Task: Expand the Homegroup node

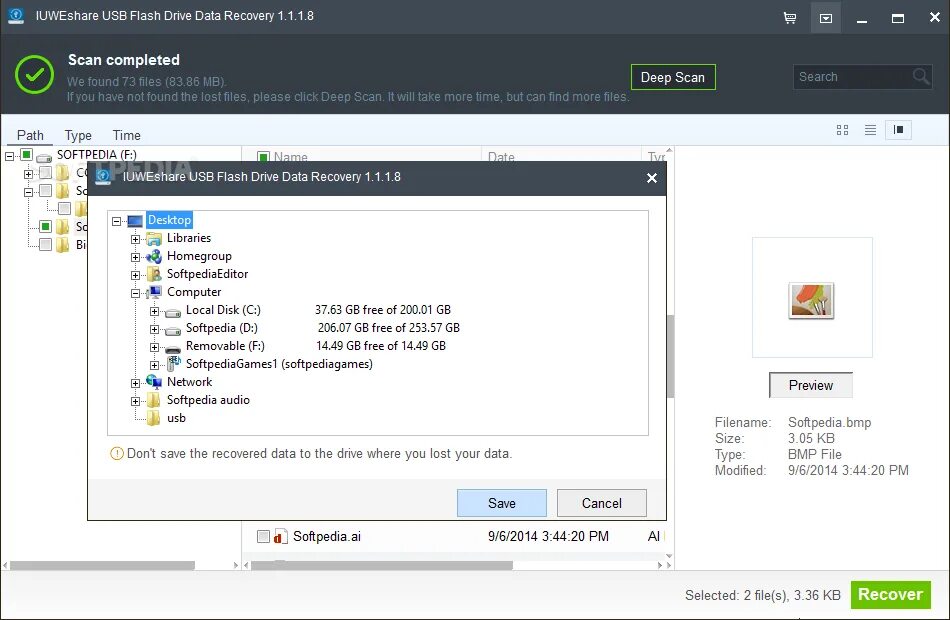Action: coord(135,257)
